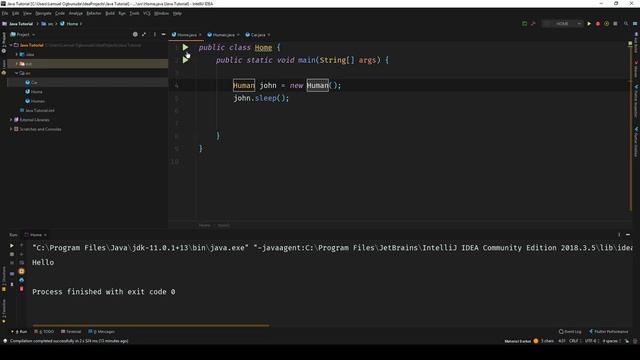The image size is (640, 360).
Task: Collapse the Java Tutorial project root
Action: [11, 45]
